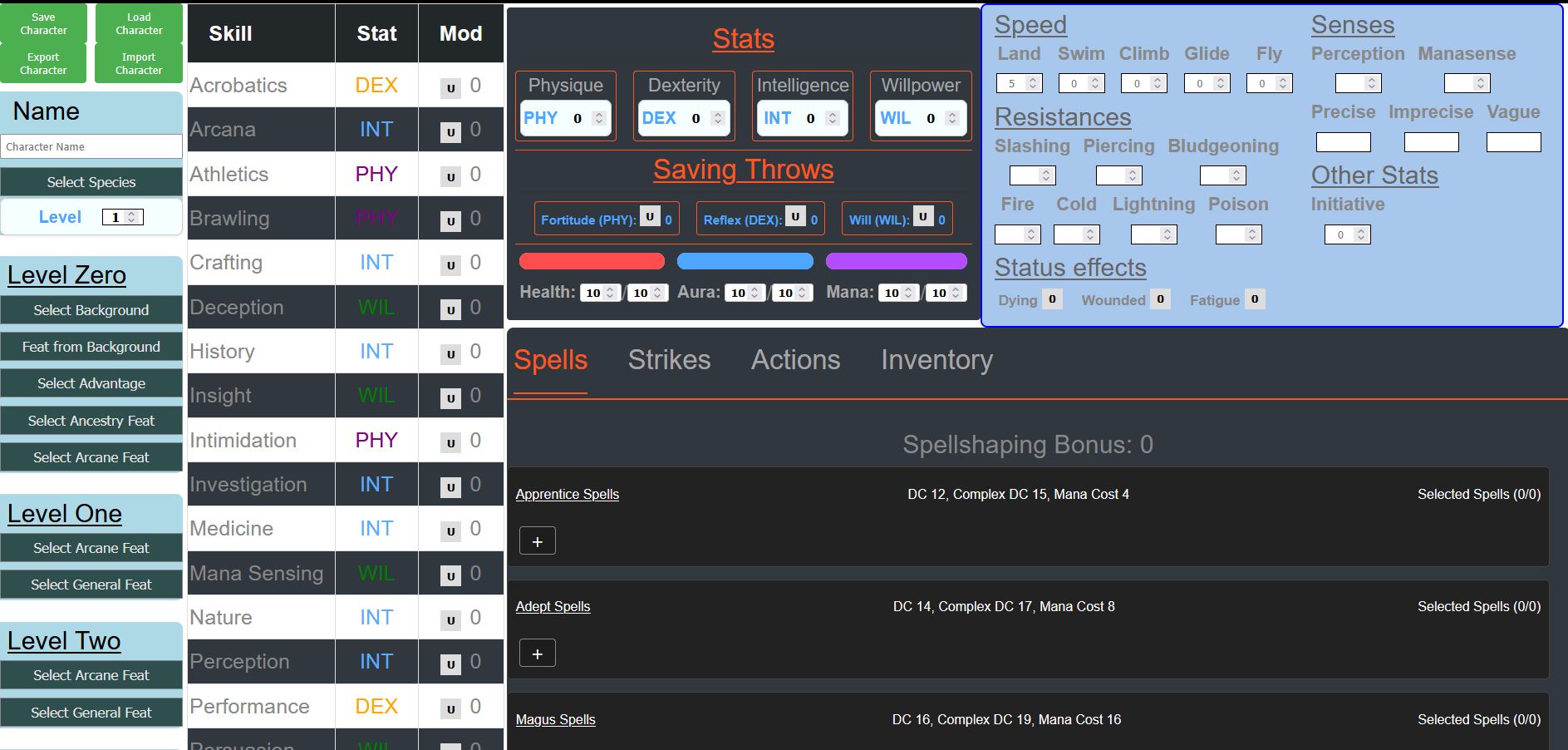Open the Select Species dialog

point(91,181)
